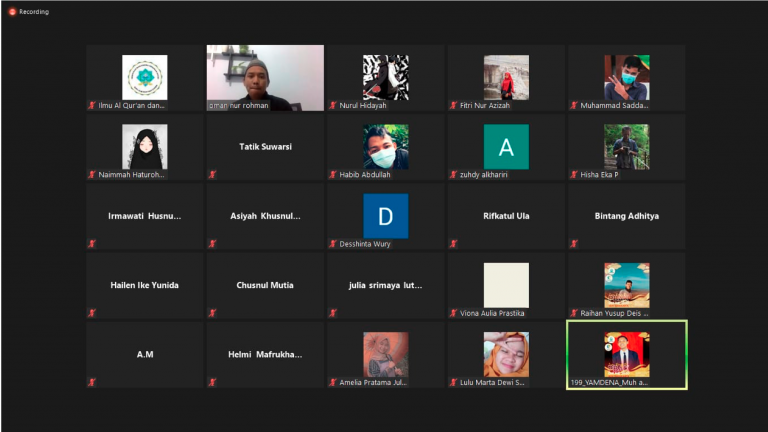Image resolution: width=768 pixels, height=432 pixels.
Task: Click muted mic icon beside Fitri Nur Azizah
Action: 453,105
